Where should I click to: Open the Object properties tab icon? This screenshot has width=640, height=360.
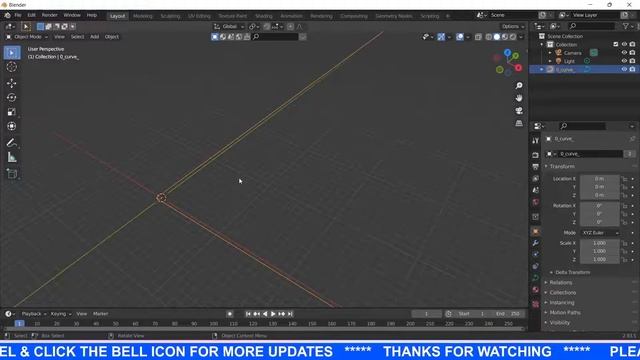point(536,231)
